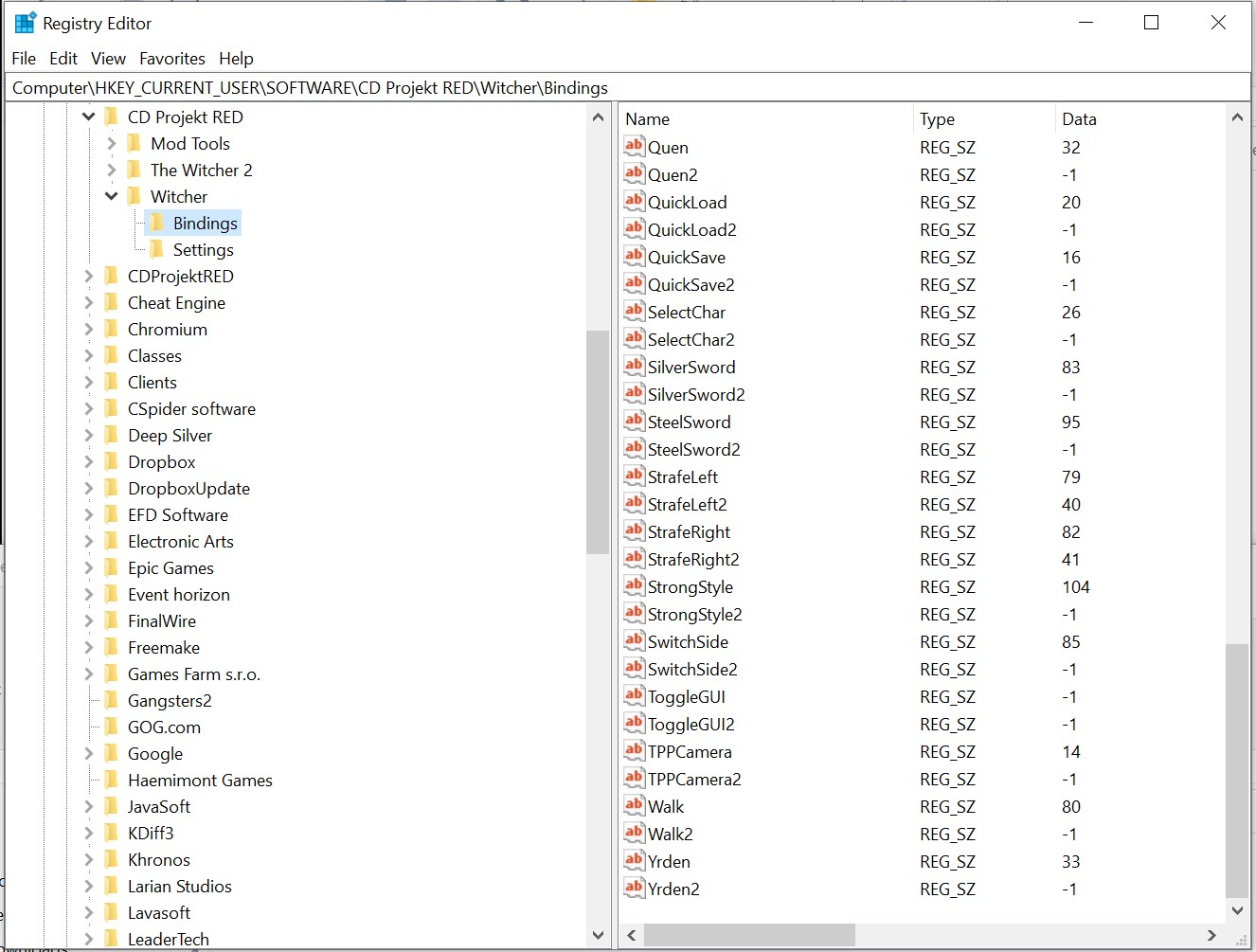The width and height of the screenshot is (1256, 952).
Task: Click the folder icon of GOG.com
Action: click(112, 727)
